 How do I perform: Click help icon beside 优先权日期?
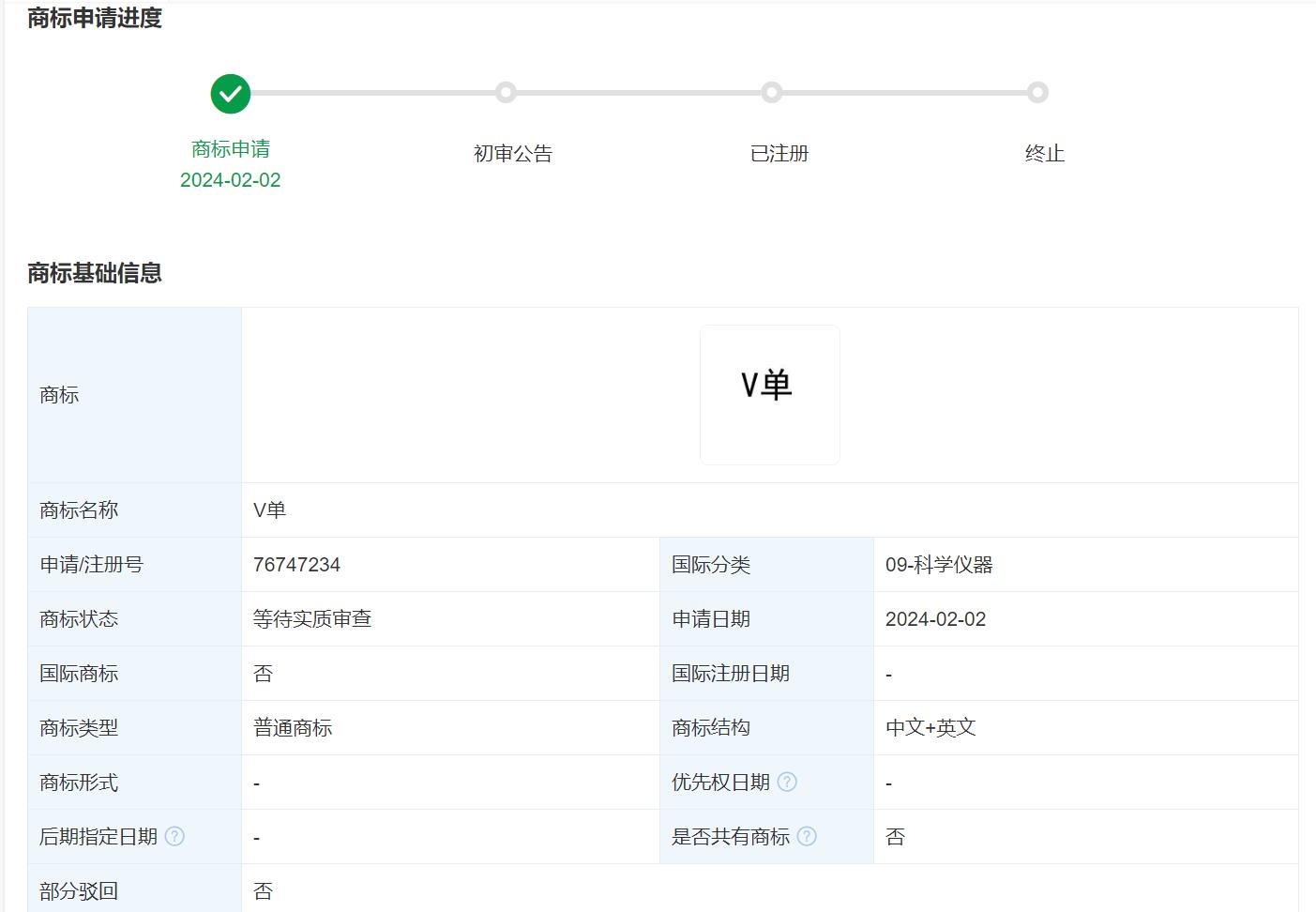tap(787, 782)
